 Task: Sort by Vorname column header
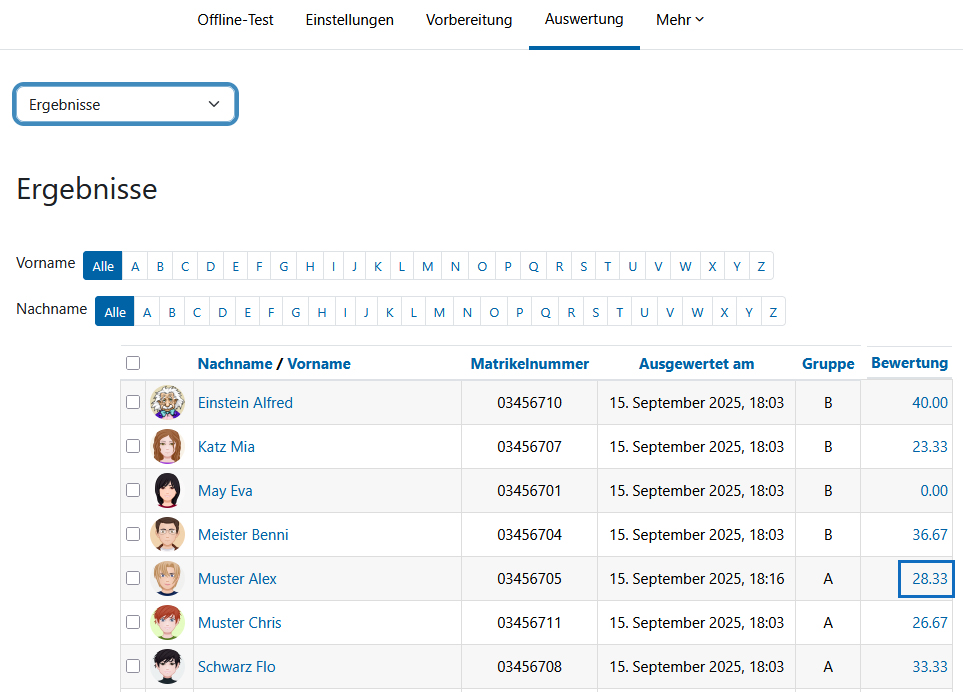click(x=319, y=363)
